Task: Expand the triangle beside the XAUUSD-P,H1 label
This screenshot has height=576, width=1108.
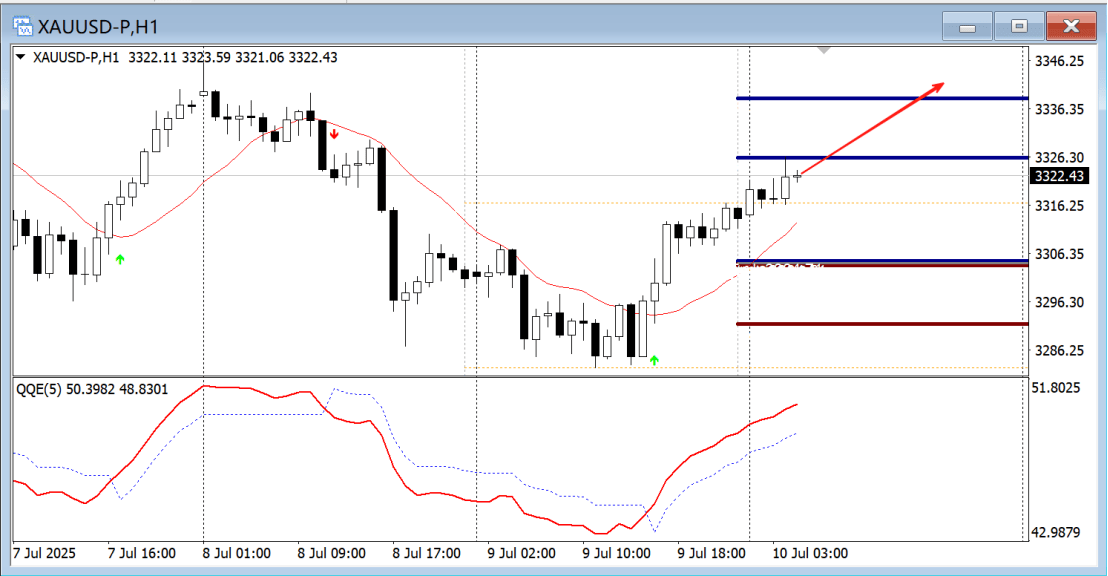Action: (x=21, y=58)
